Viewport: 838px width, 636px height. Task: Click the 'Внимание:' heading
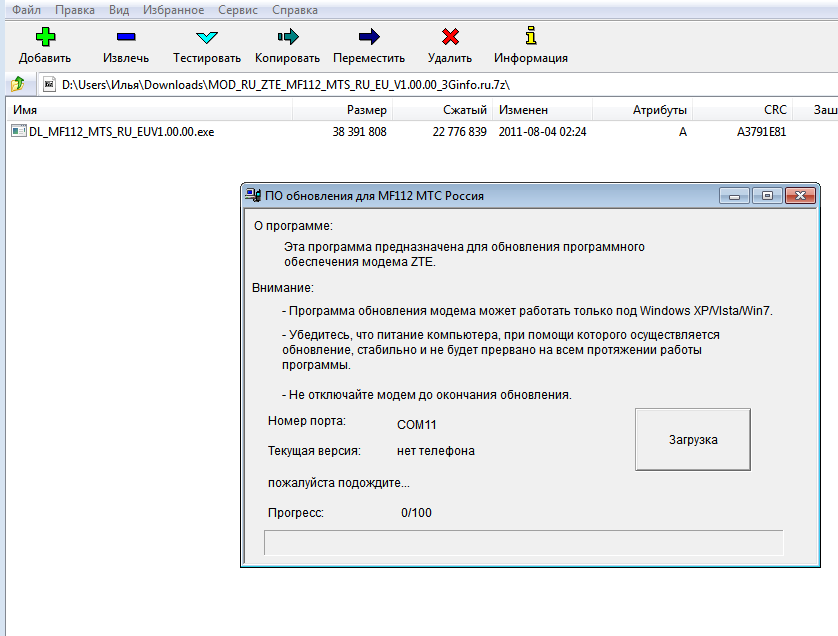pos(283,288)
